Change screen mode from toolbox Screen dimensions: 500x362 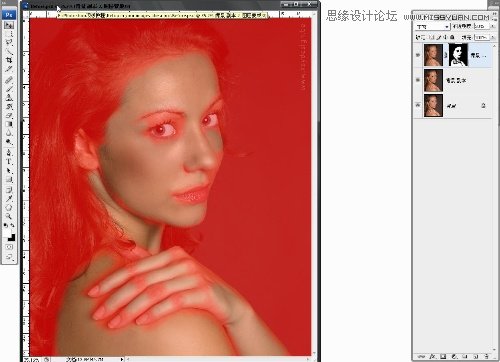9,257
